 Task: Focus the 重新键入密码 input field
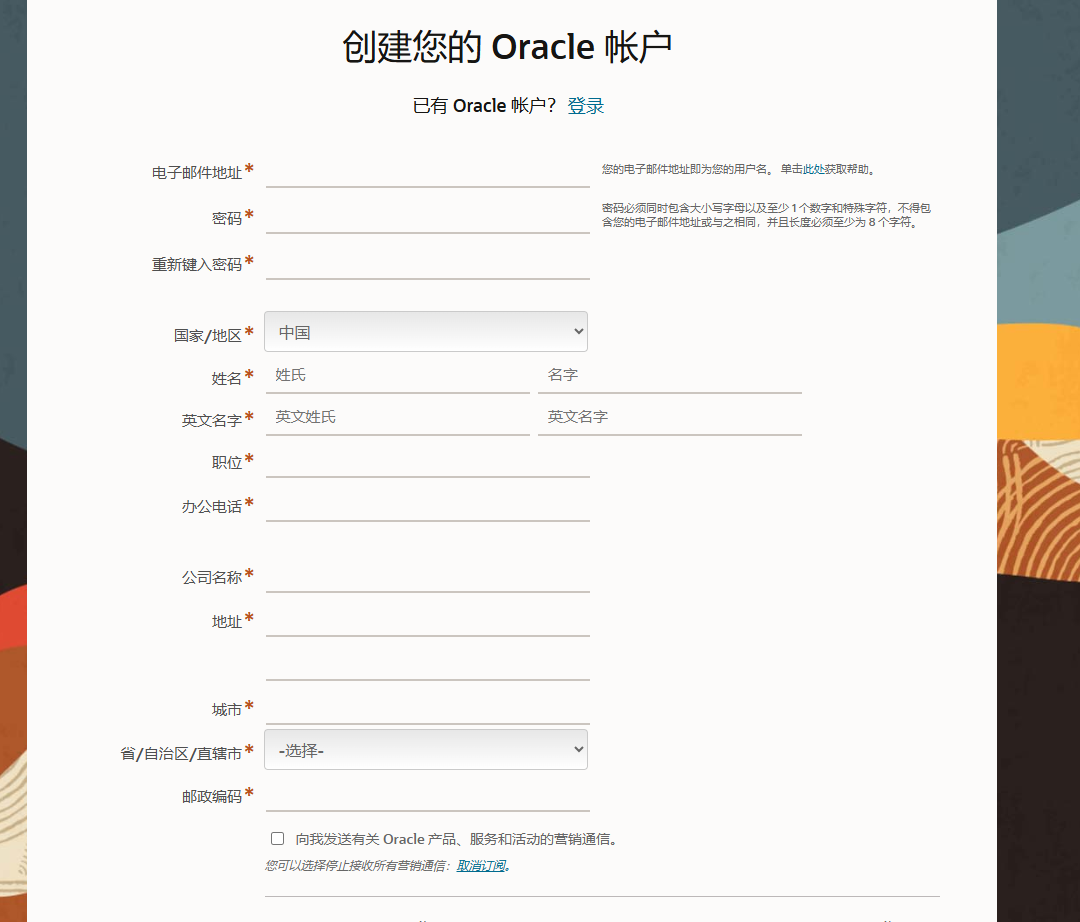[x=427, y=264]
